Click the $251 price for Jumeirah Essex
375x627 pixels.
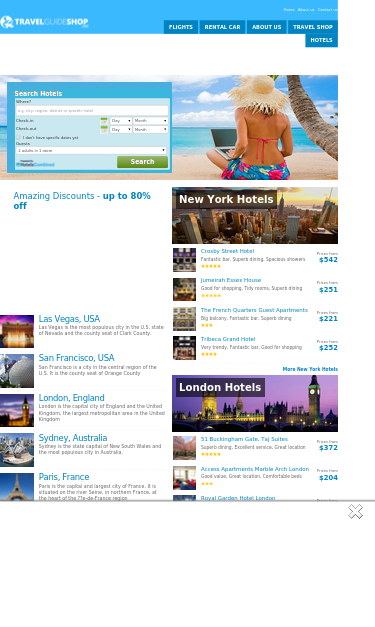tap(328, 290)
